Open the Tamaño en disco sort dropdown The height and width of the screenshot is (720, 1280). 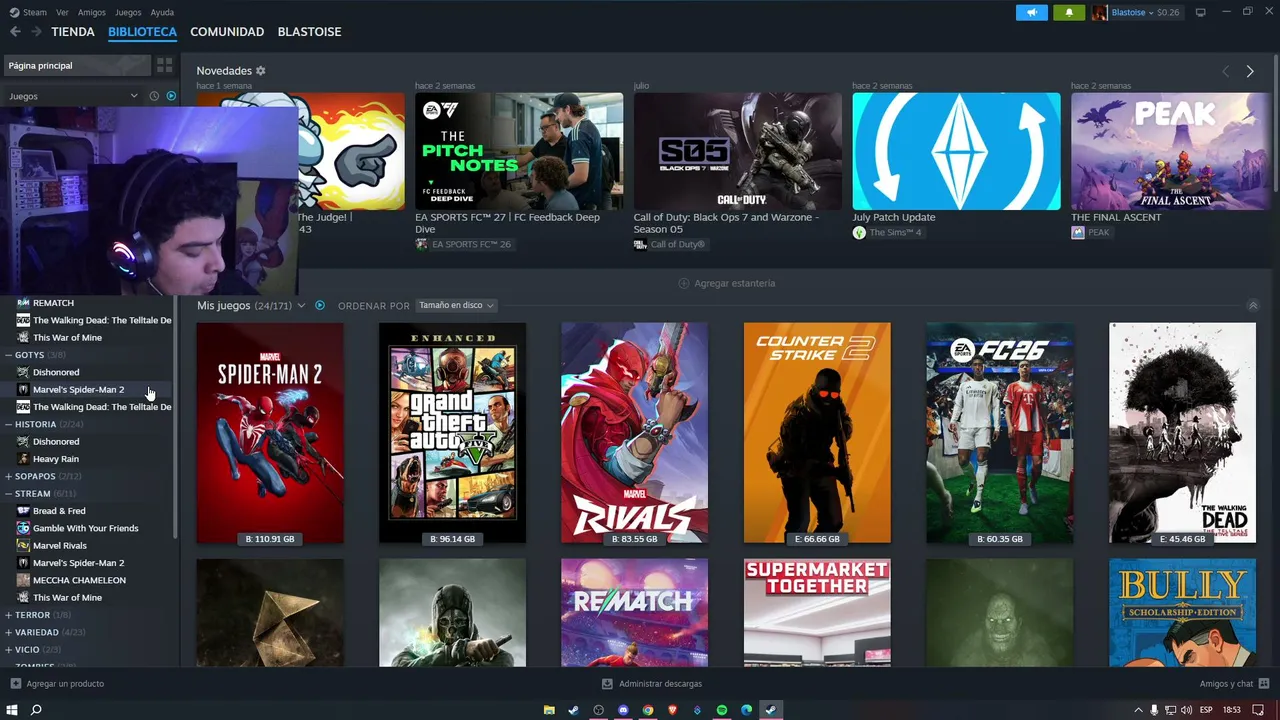[x=456, y=305]
